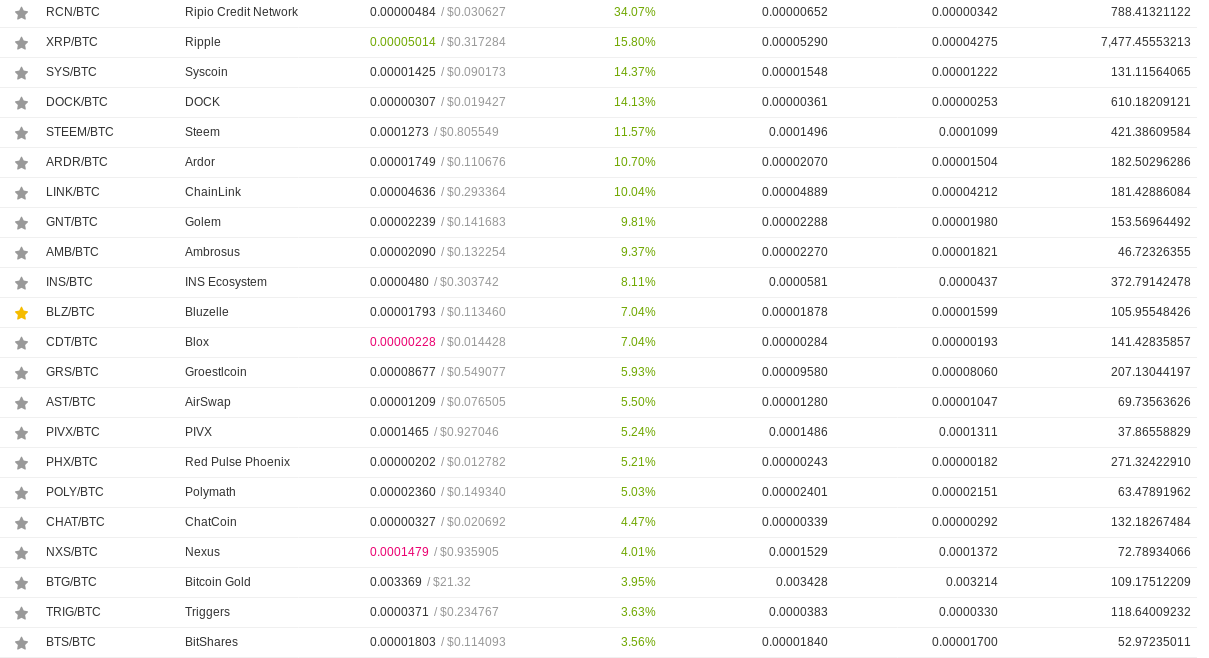Star the STEEM/BTC row

coord(21,133)
